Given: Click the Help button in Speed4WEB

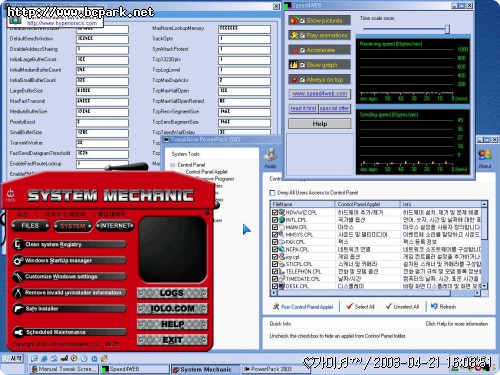Looking at the screenshot, I should tap(319, 124).
